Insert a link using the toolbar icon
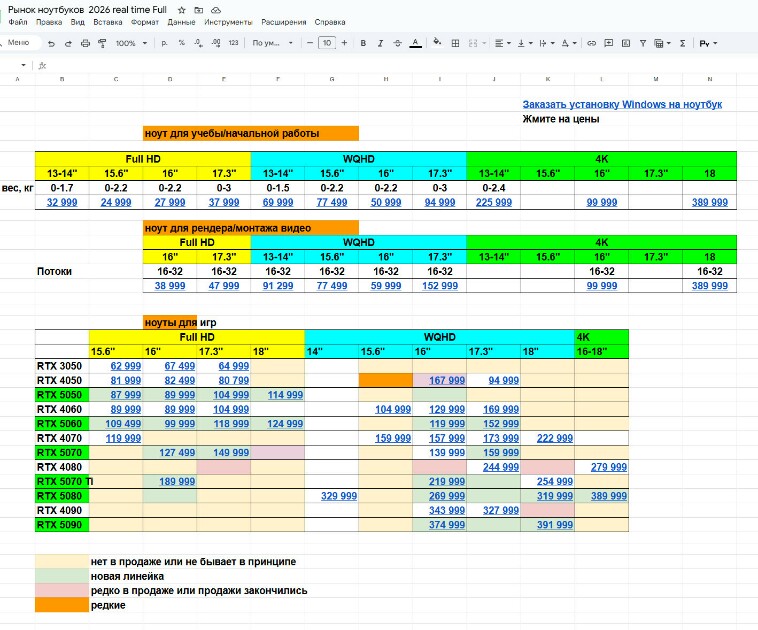This screenshot has height=630, width=758. (591, 44)
